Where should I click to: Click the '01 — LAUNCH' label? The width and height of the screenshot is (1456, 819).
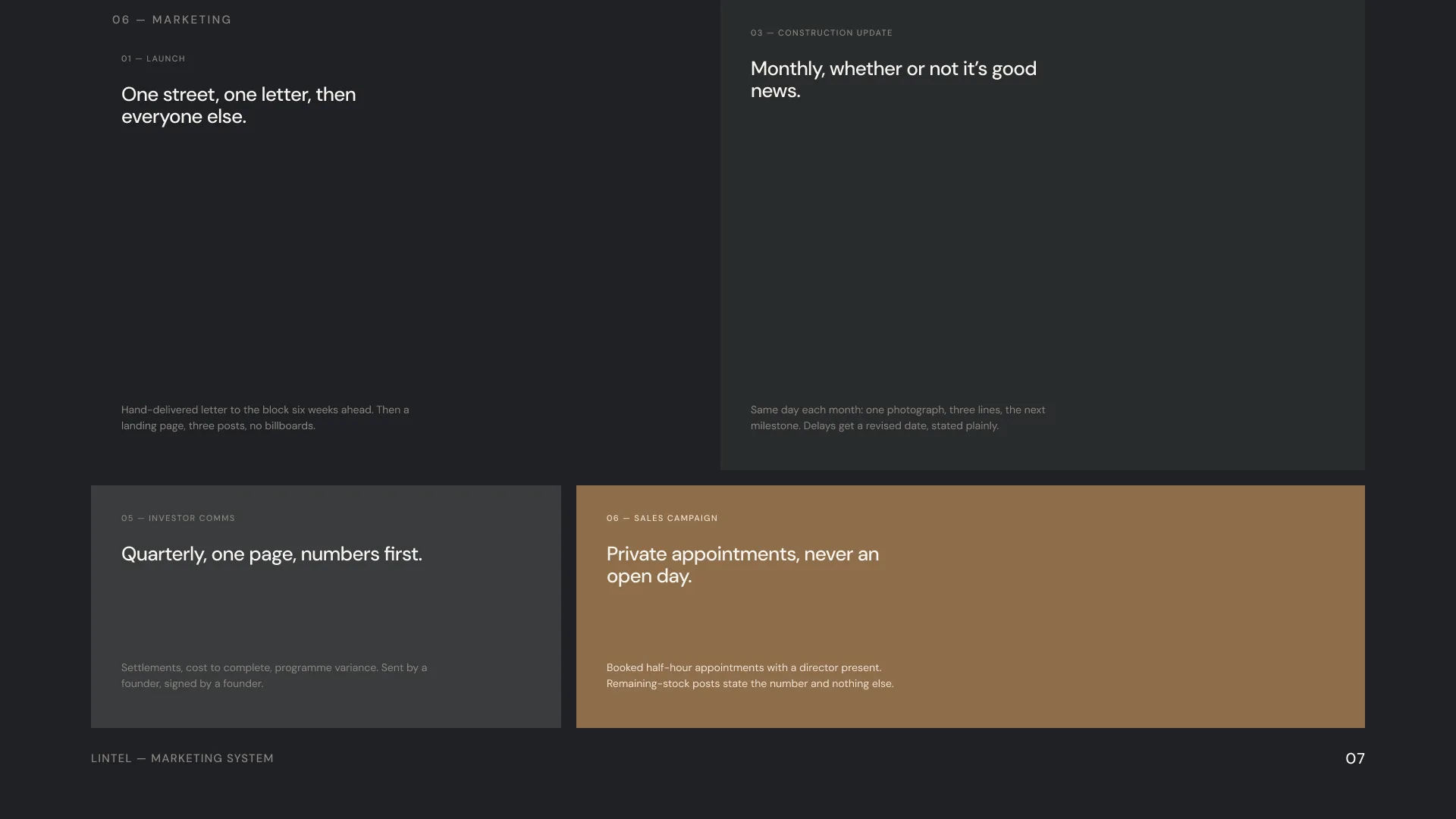pos(153,58)
